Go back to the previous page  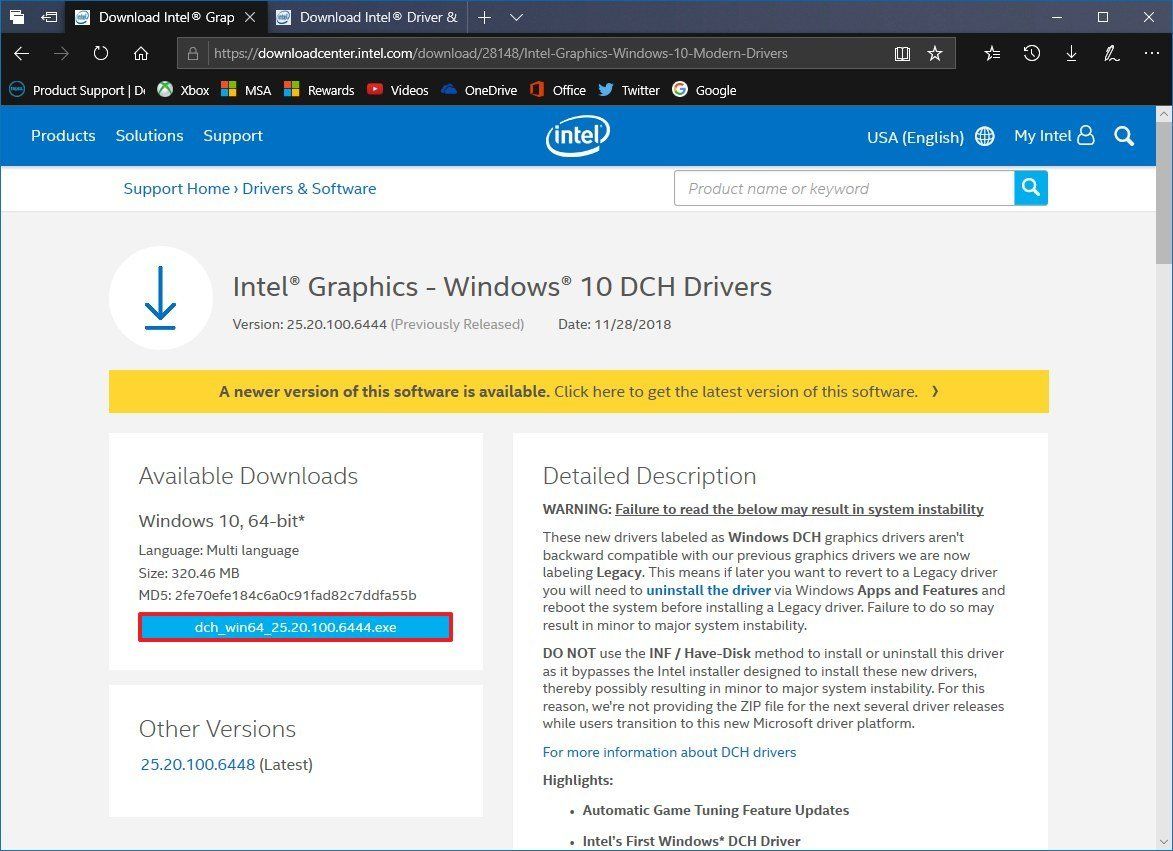21,55
